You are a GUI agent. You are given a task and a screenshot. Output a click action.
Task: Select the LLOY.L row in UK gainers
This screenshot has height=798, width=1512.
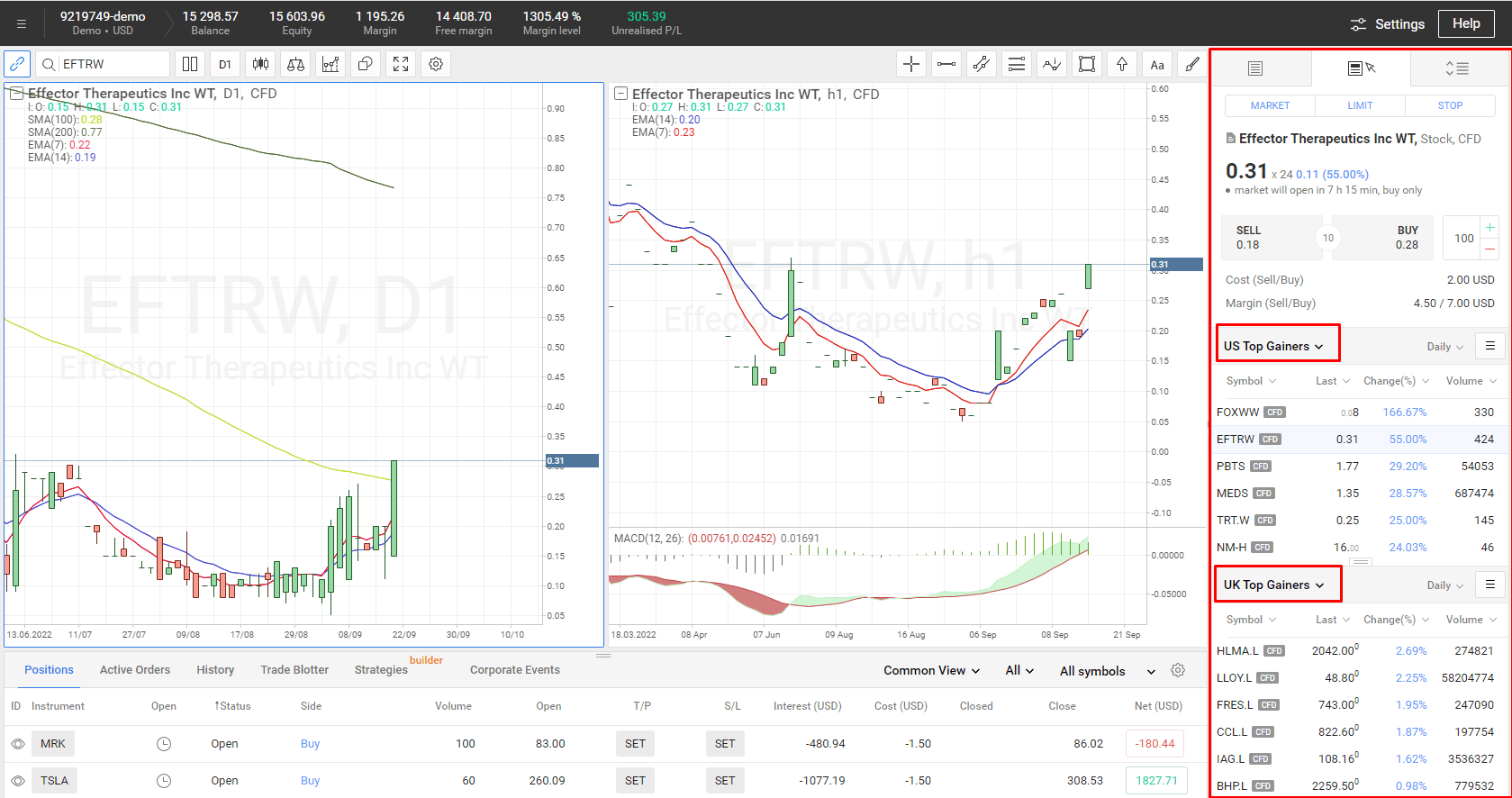pos(1359,678)
